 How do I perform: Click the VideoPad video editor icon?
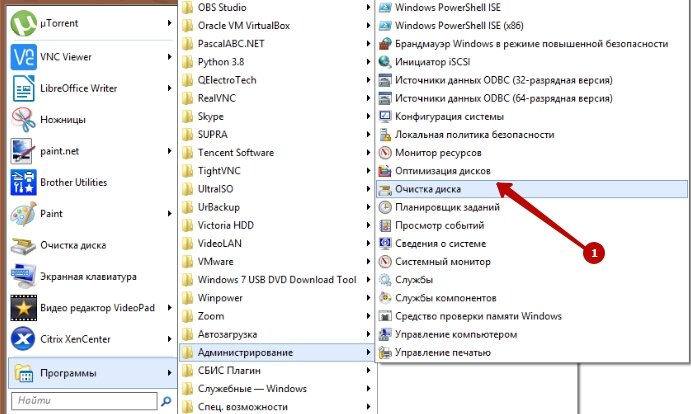[23, 308]
